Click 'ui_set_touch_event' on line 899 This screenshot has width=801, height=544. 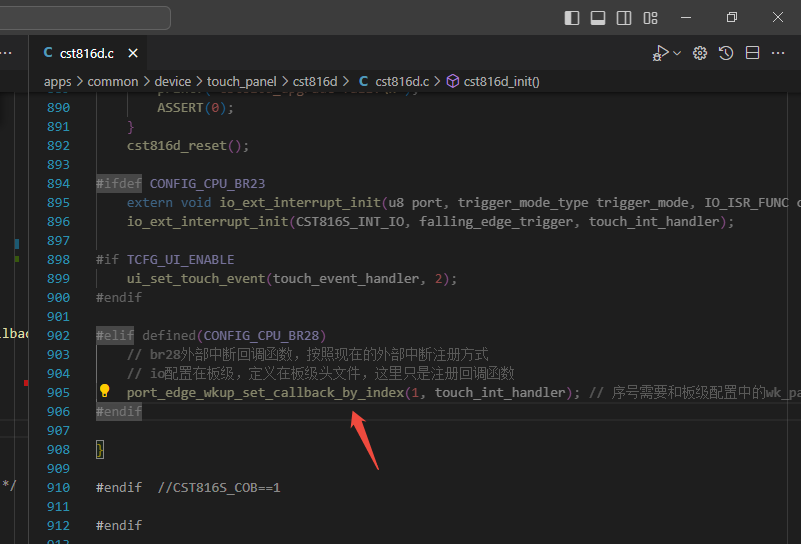tap(196, 279)
